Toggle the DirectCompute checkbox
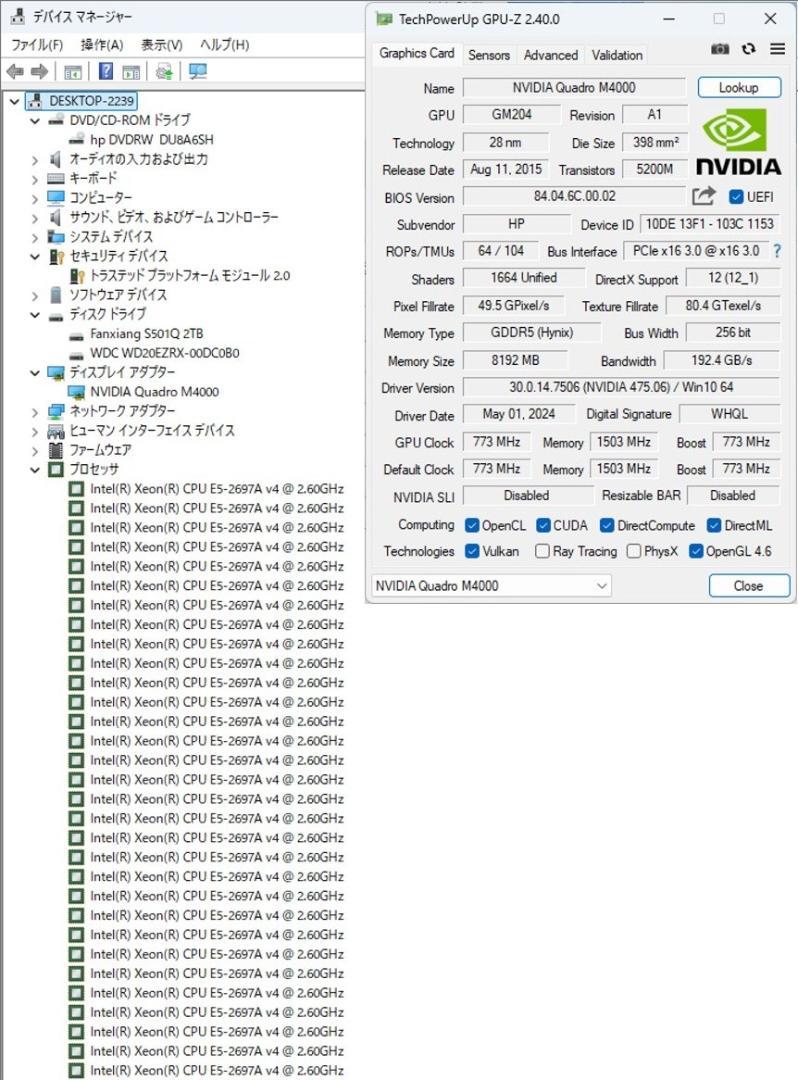 [607, 526]
